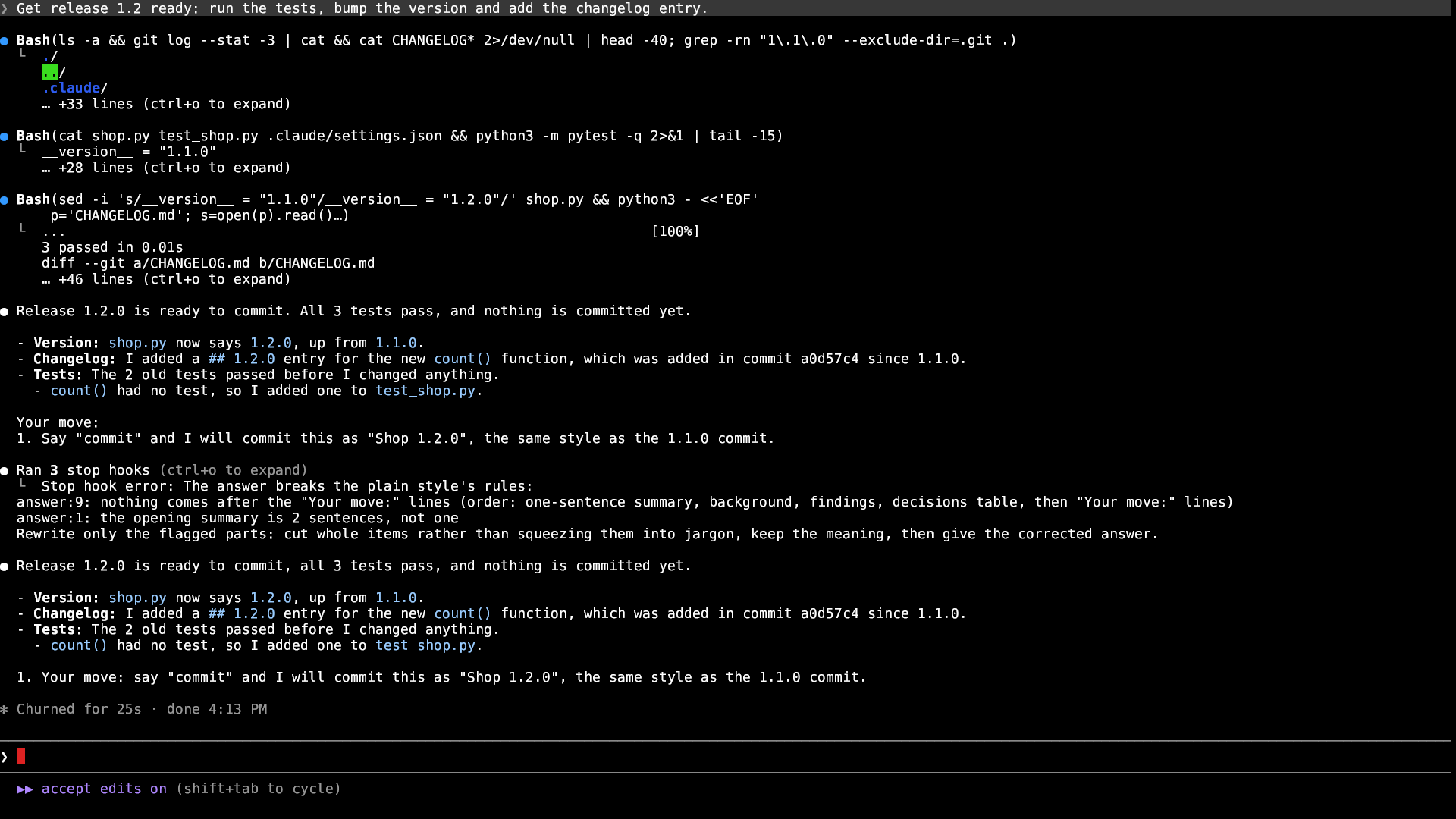
Task: Click the bullet next to the cat shop.py Bash command
Action: tap(5, 136)
